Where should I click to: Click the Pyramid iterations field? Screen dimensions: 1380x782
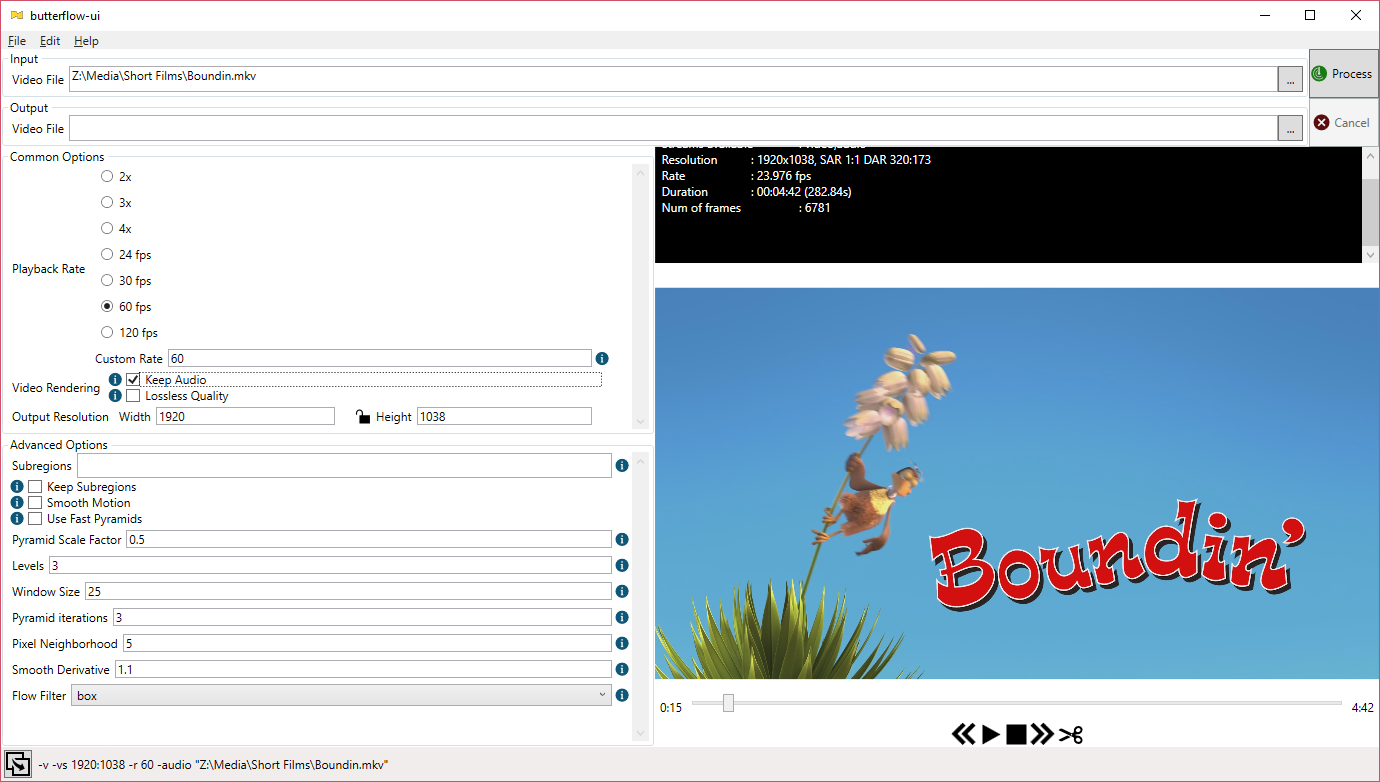pos(362,618)
